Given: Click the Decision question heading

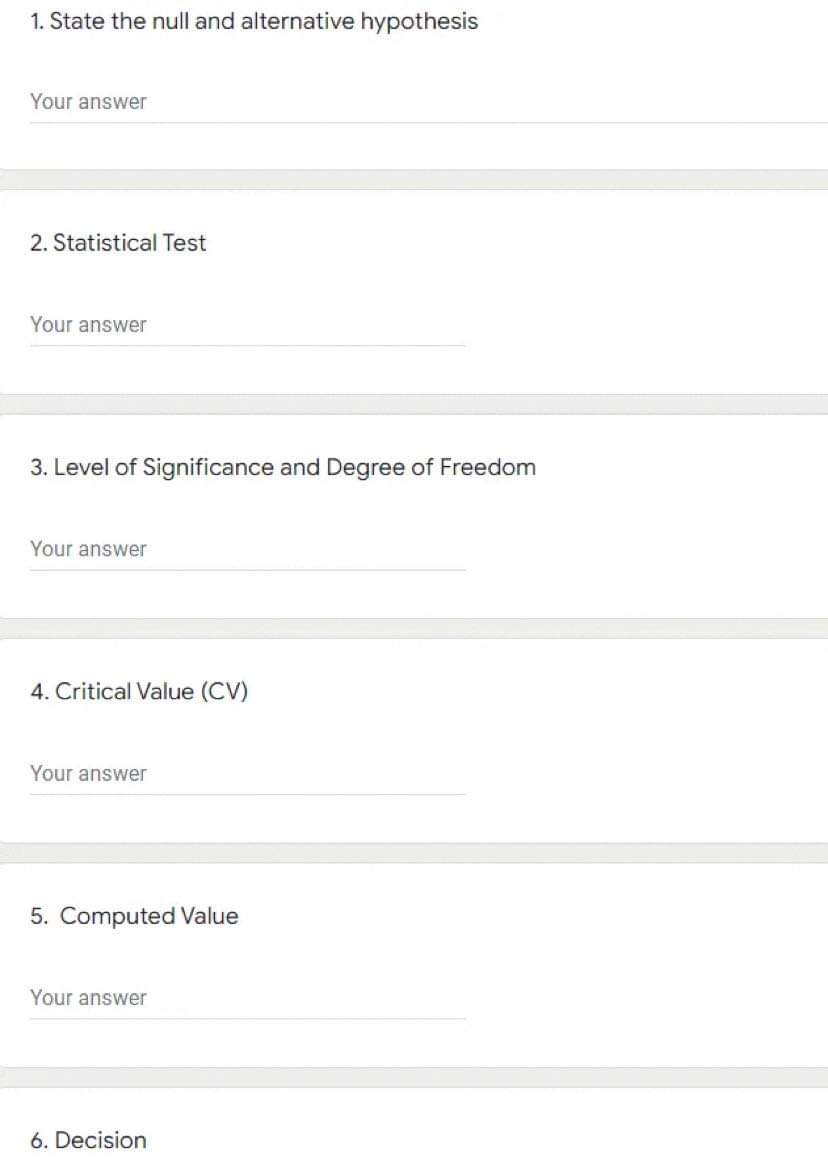Looking at the screenshot, I should 88,1140.
